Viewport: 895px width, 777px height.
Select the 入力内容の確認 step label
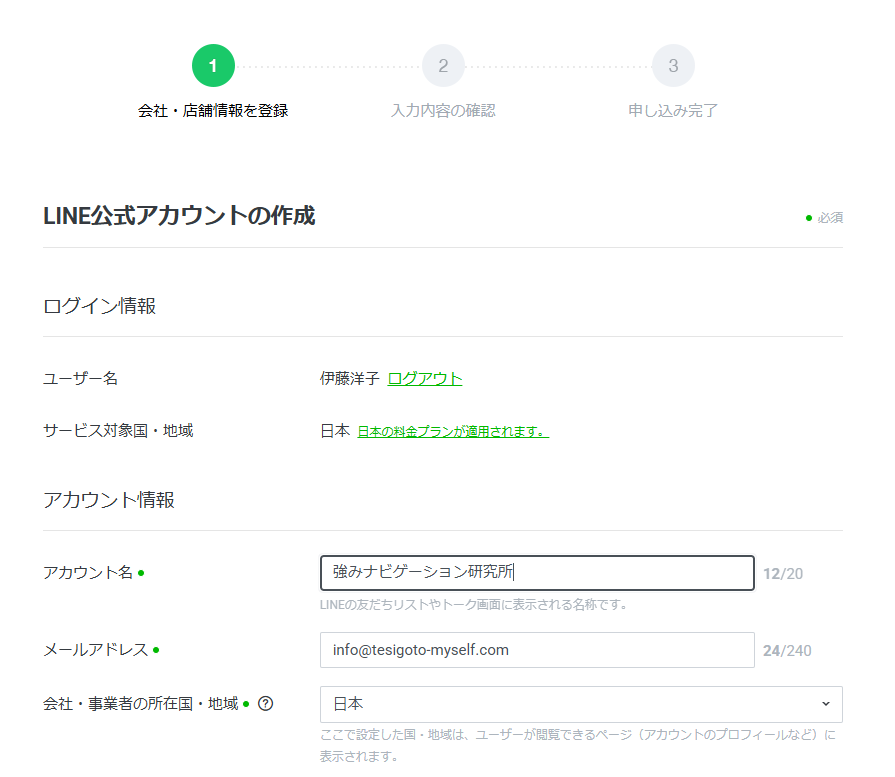click(x=443, y=111)
